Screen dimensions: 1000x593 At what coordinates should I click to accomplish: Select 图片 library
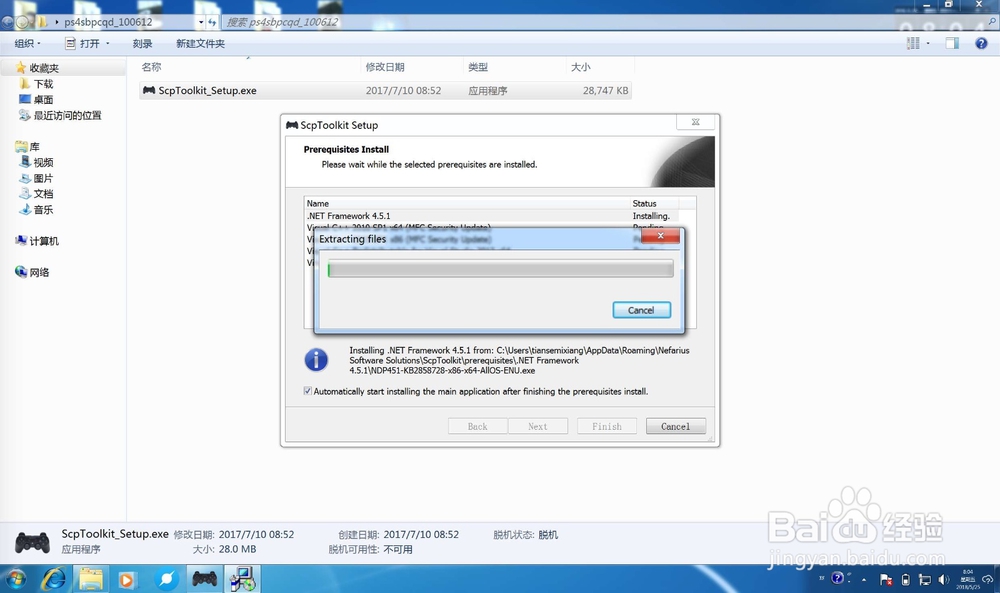[43, 179]
